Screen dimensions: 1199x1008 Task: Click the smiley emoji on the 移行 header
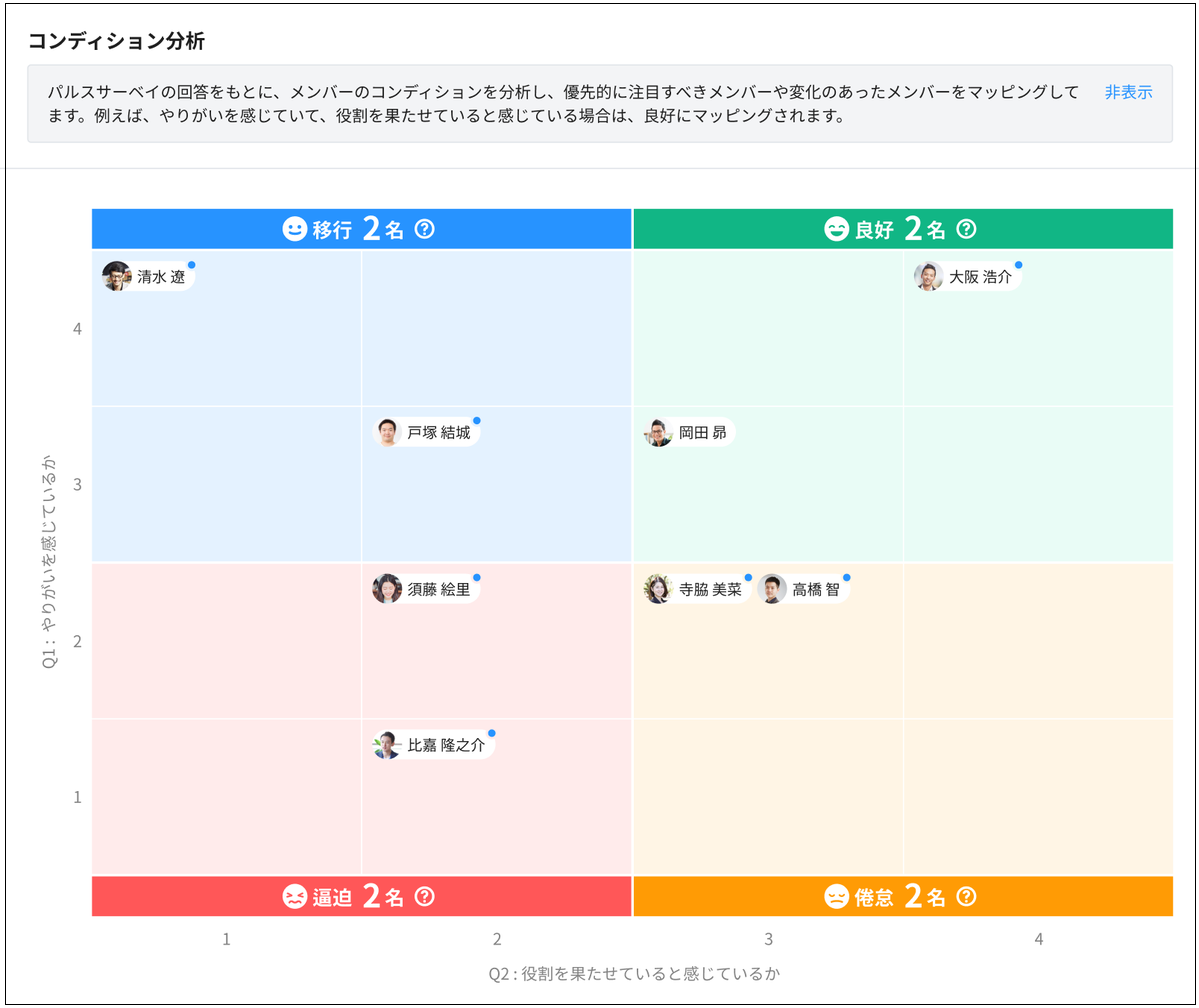click(x=293, y=228)
